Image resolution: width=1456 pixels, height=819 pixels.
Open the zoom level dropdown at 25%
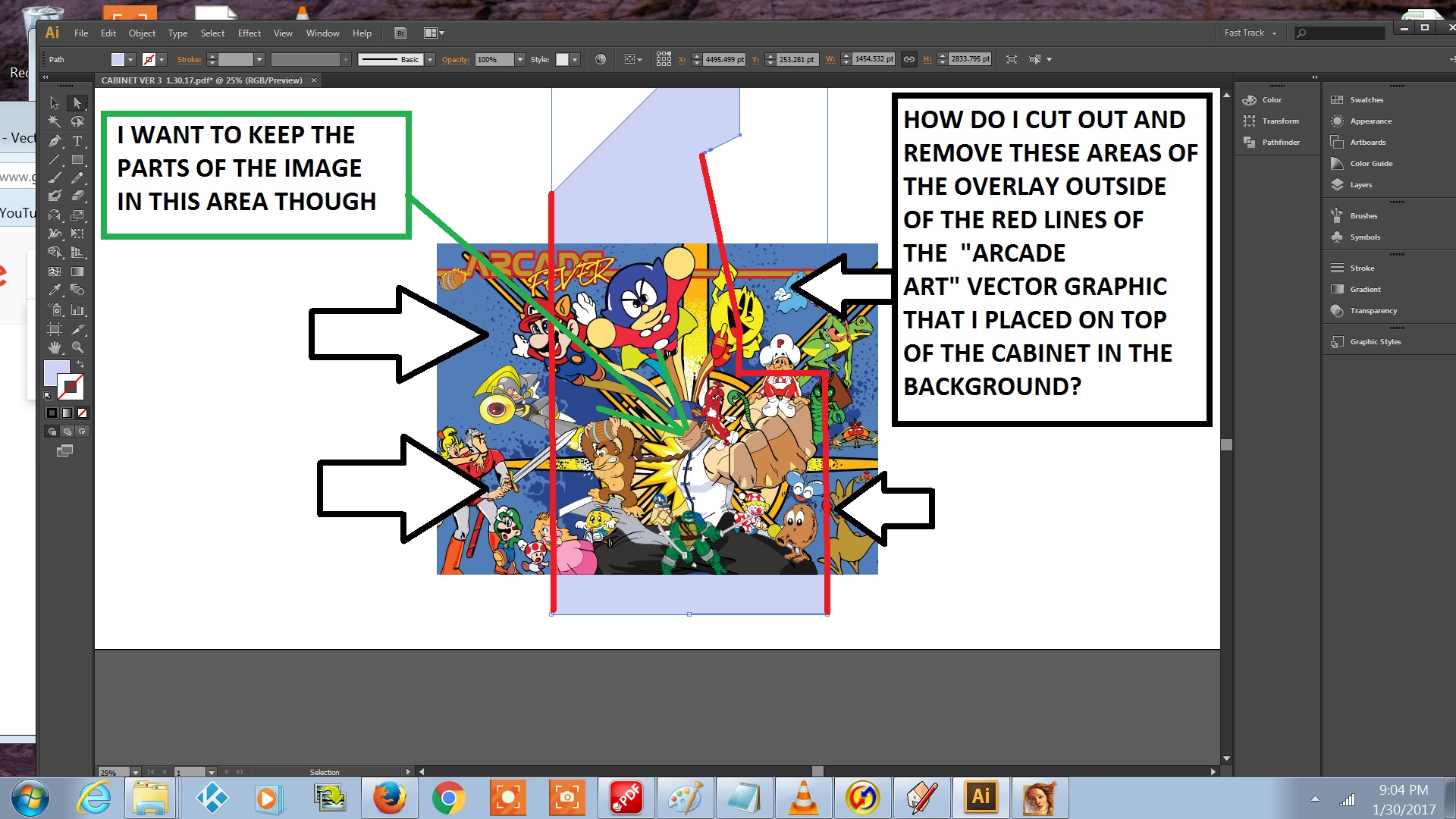pos(136,772)
